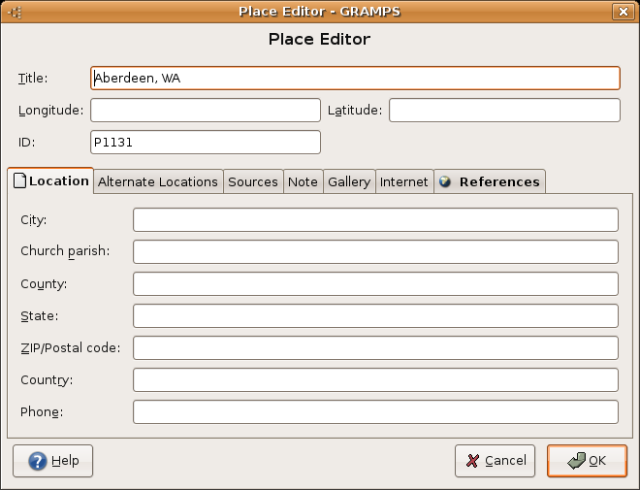Select the ID field containing P1131
640x490 pixels.
(x=205, y=142)
